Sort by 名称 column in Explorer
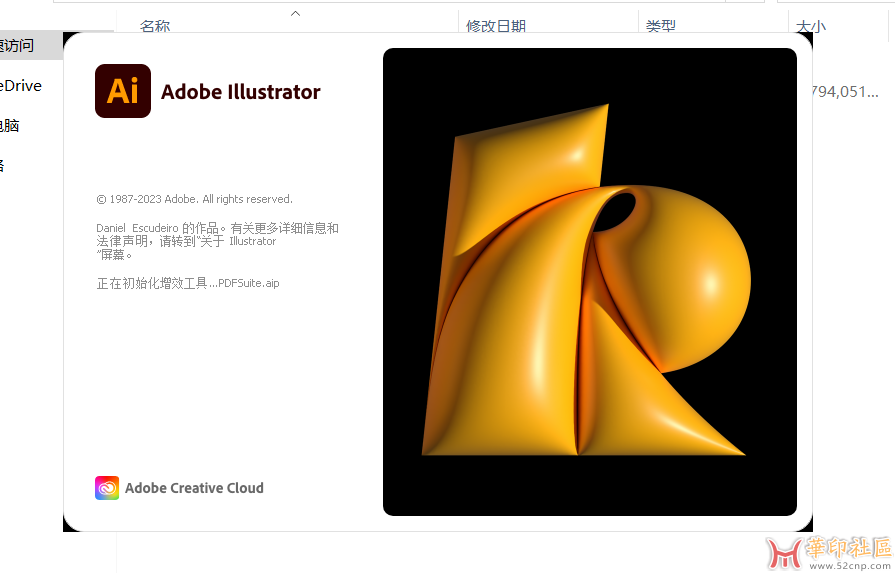This screenshot has height=573, width=895. [x=155, y=26]
